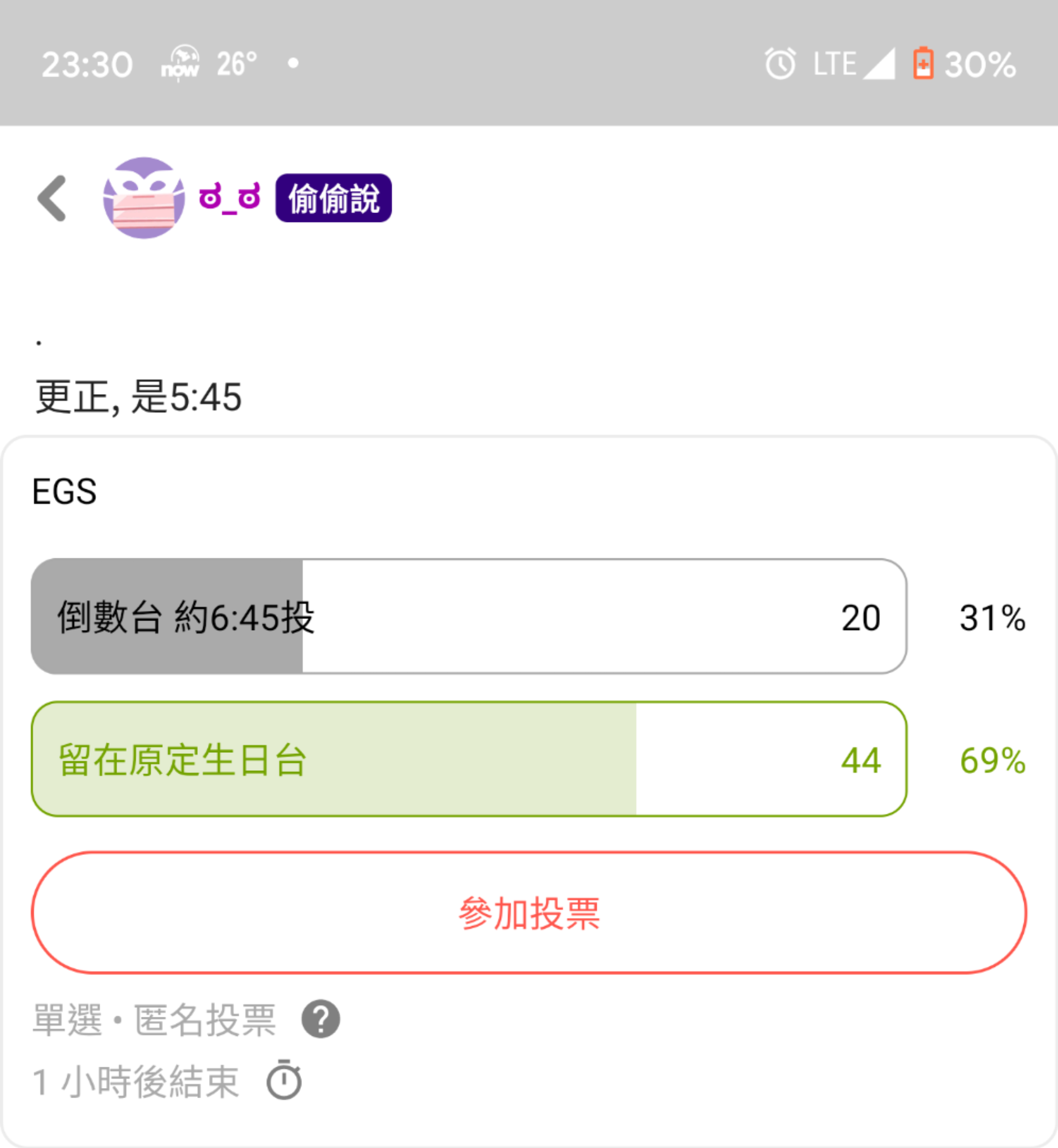
Task: Open the masked owl avatar profile
Action: point(143,198)
